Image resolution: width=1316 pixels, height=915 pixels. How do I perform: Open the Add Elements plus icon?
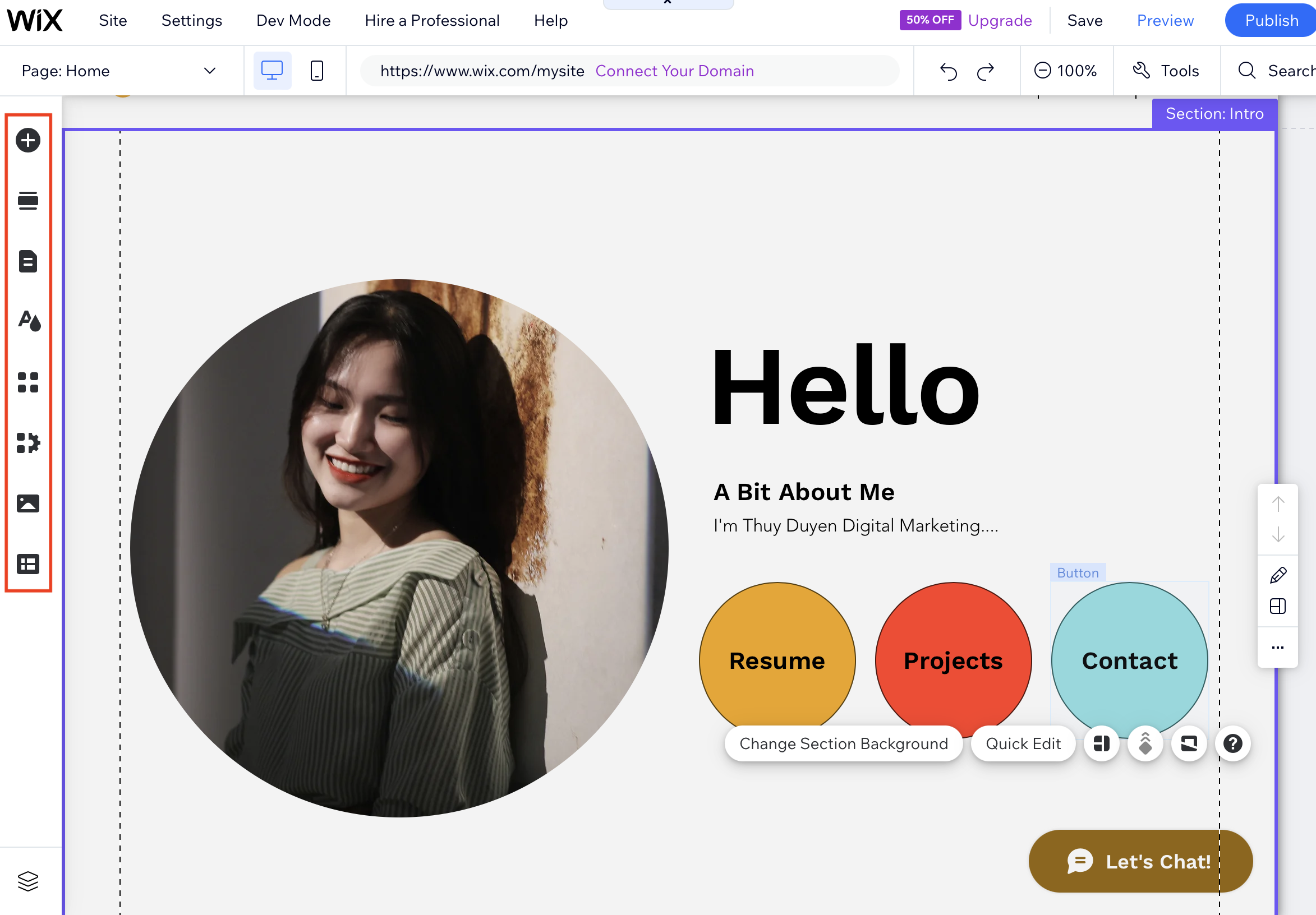28,140
